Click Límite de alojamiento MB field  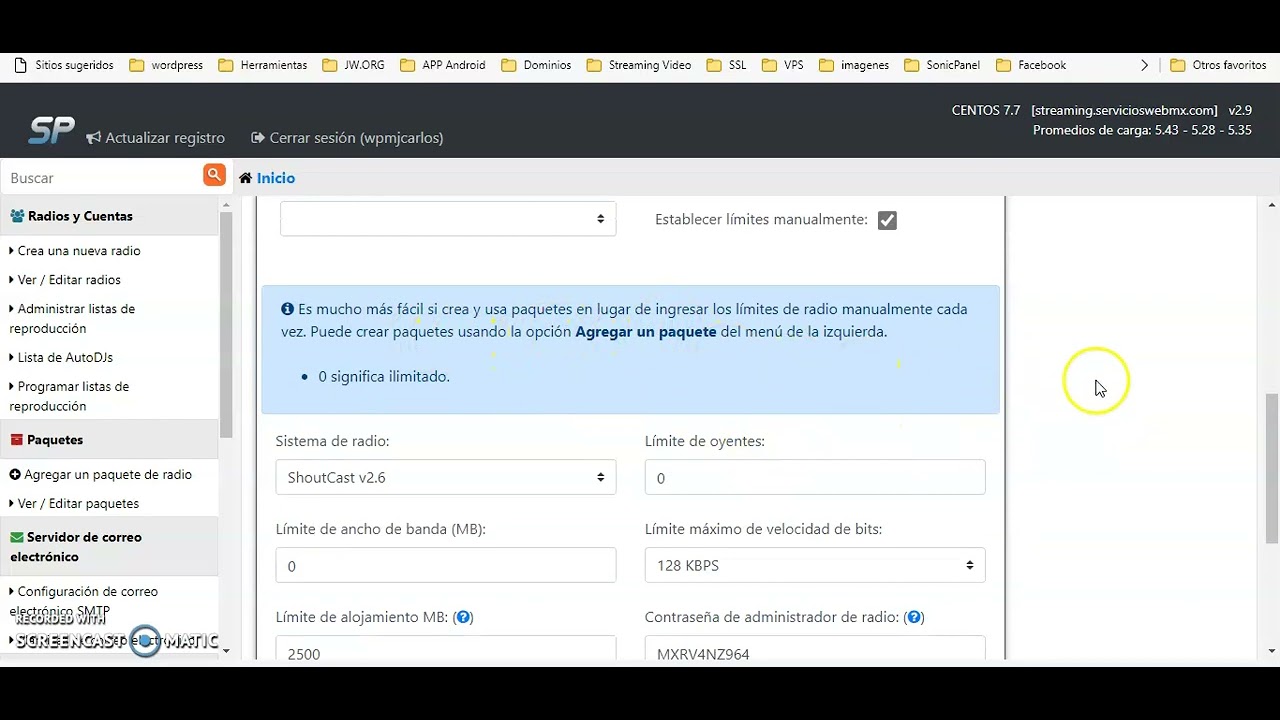446,648
